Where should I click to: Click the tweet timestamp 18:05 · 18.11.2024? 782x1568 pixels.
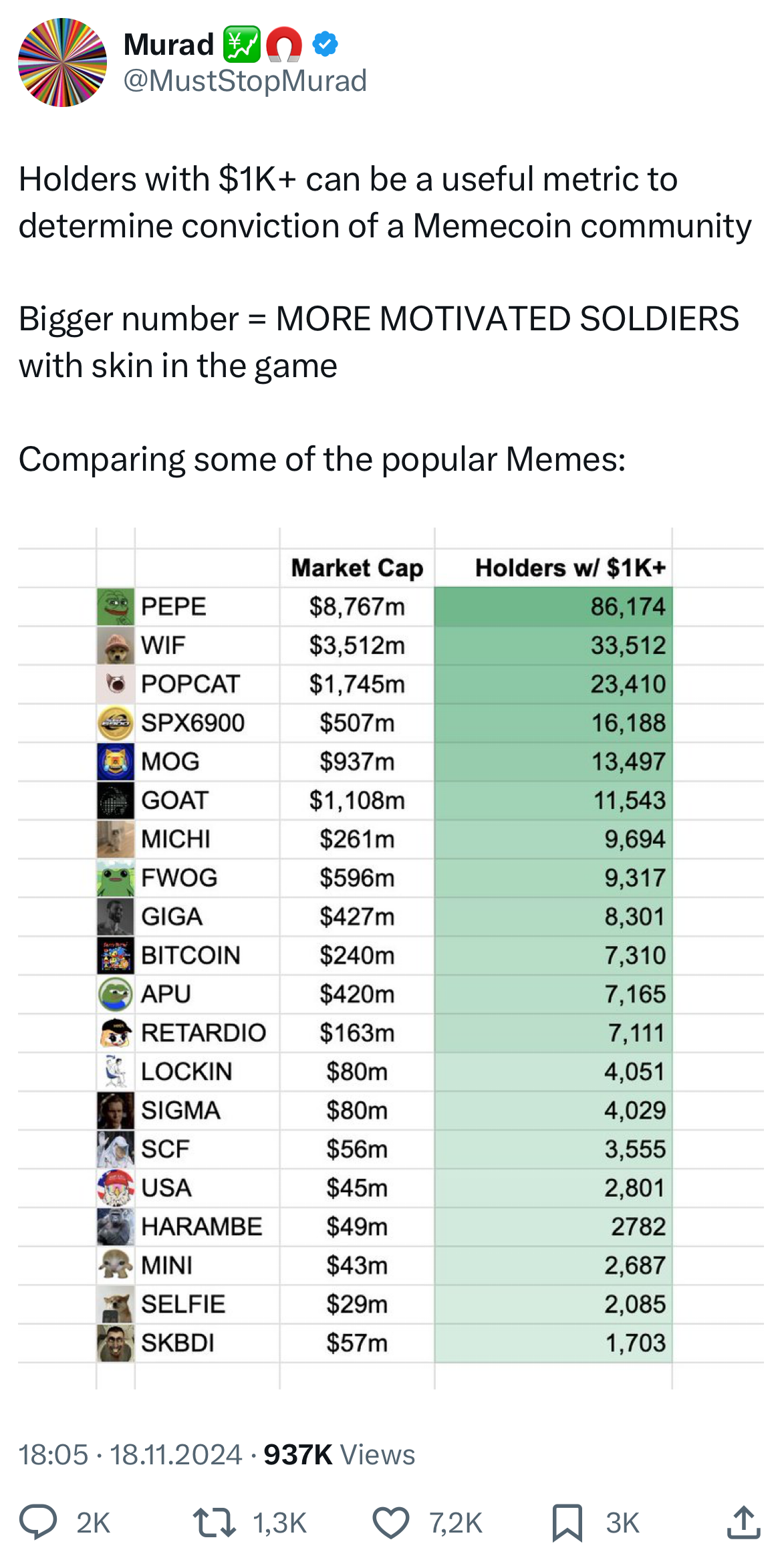tap(130, 1454)
